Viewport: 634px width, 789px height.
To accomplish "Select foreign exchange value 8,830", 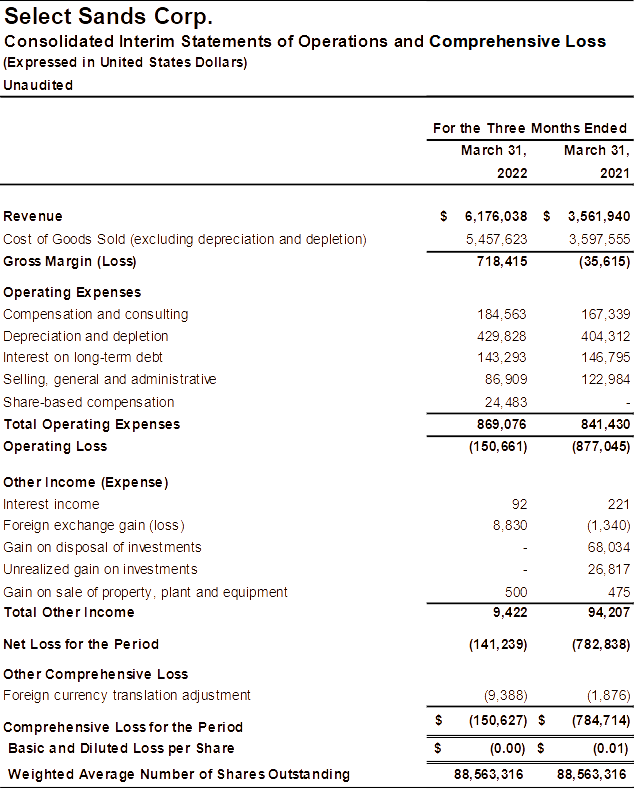I will (x=510, y=526).
